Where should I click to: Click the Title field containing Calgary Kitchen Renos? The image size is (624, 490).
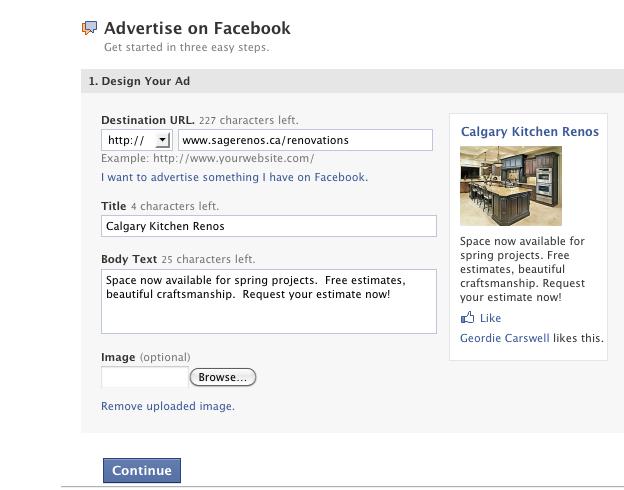[269, 226]
